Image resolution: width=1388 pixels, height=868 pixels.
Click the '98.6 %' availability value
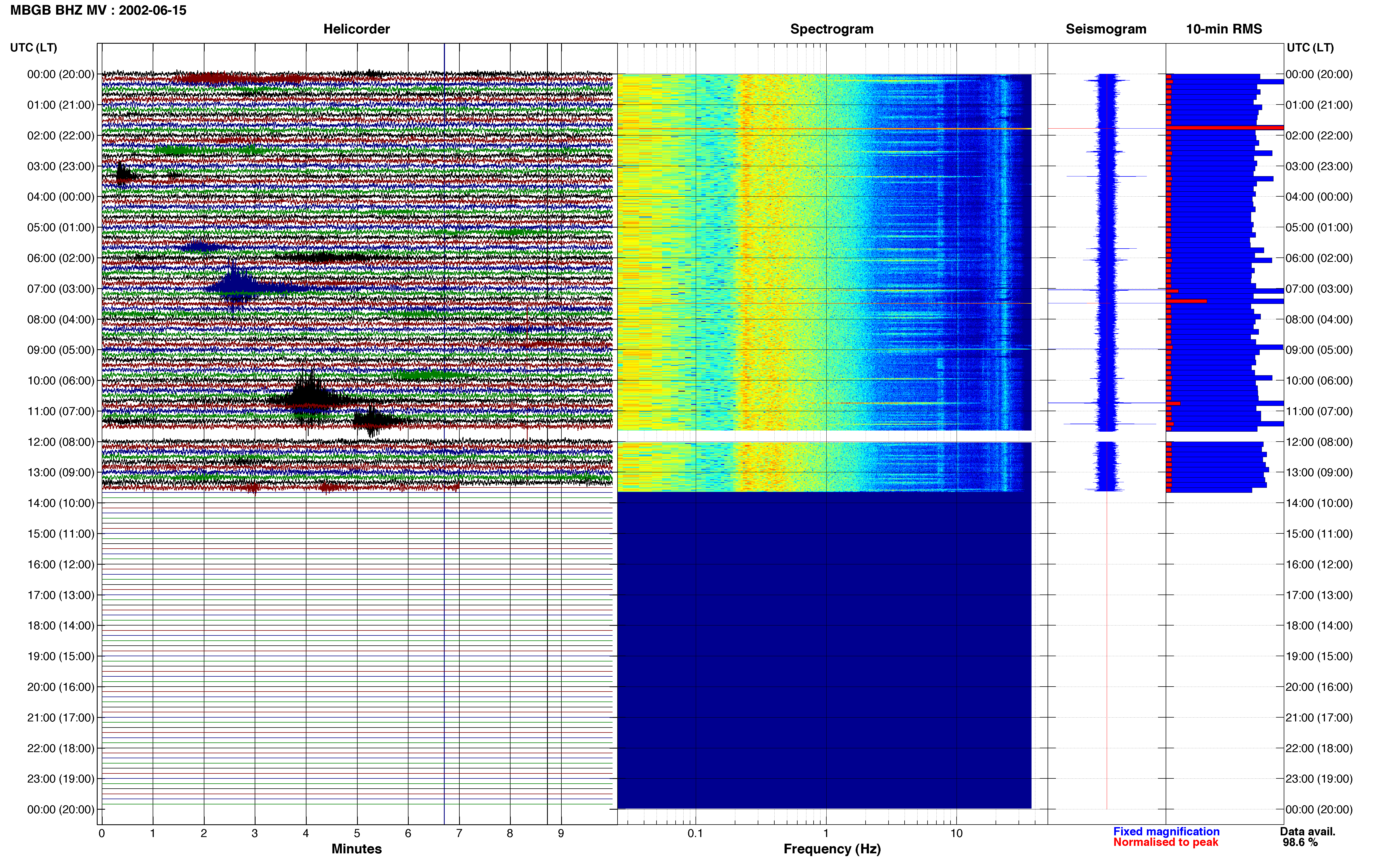[x=1300, y=842]
